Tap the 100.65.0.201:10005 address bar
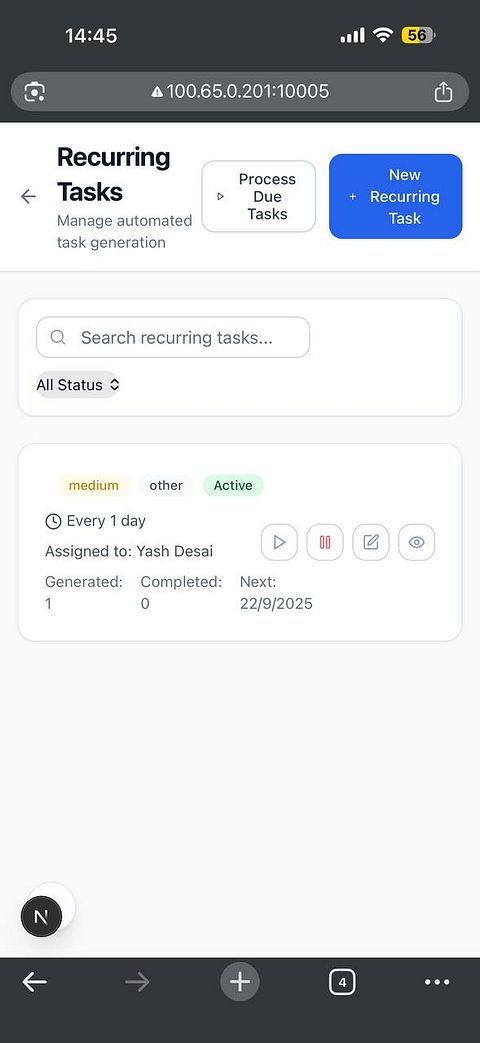Screen dimensions: 480x1043 (240, 92)
